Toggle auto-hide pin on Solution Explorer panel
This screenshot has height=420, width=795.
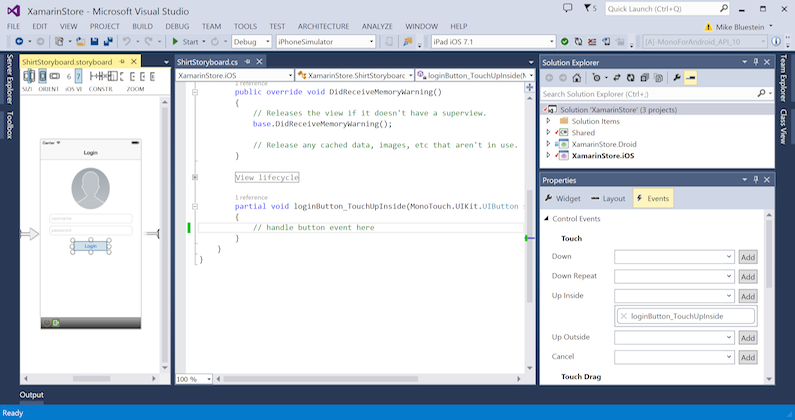755,62
